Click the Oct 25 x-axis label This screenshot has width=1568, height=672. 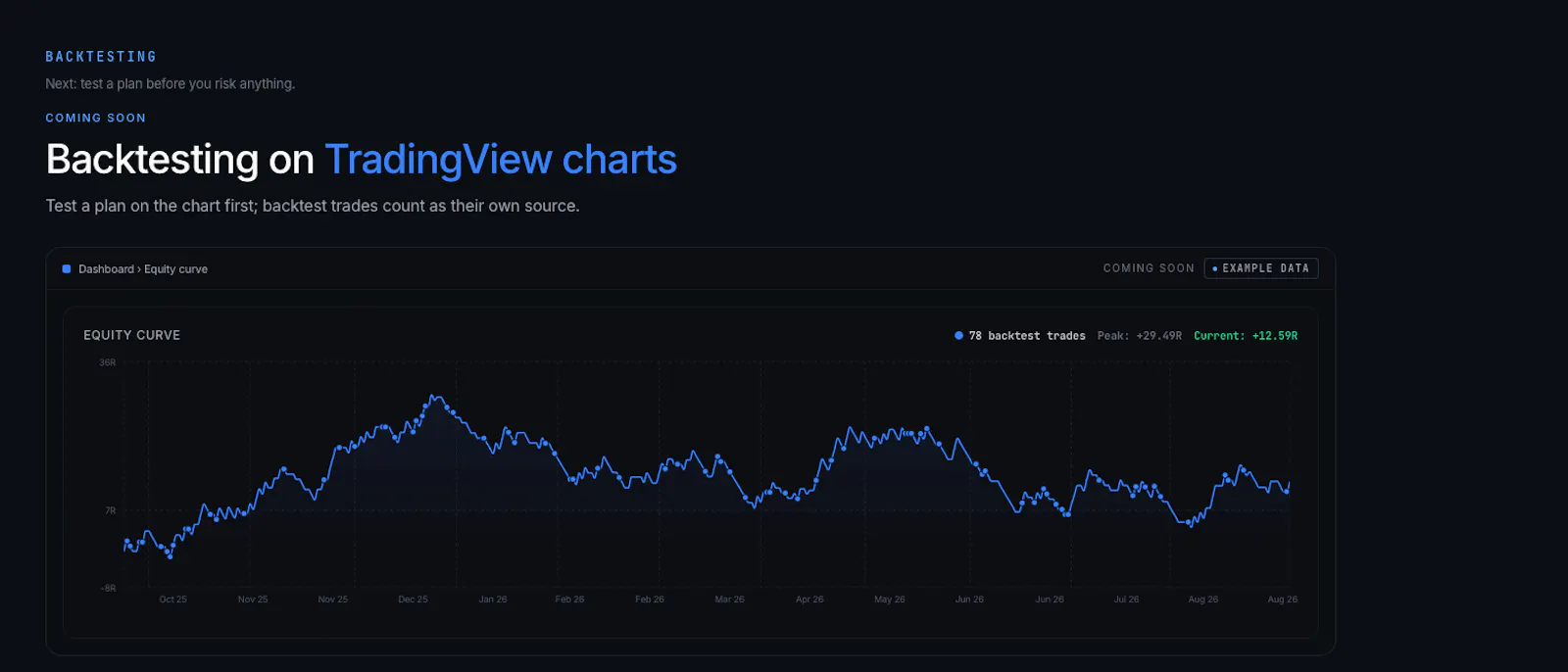(x=172, y=600)
